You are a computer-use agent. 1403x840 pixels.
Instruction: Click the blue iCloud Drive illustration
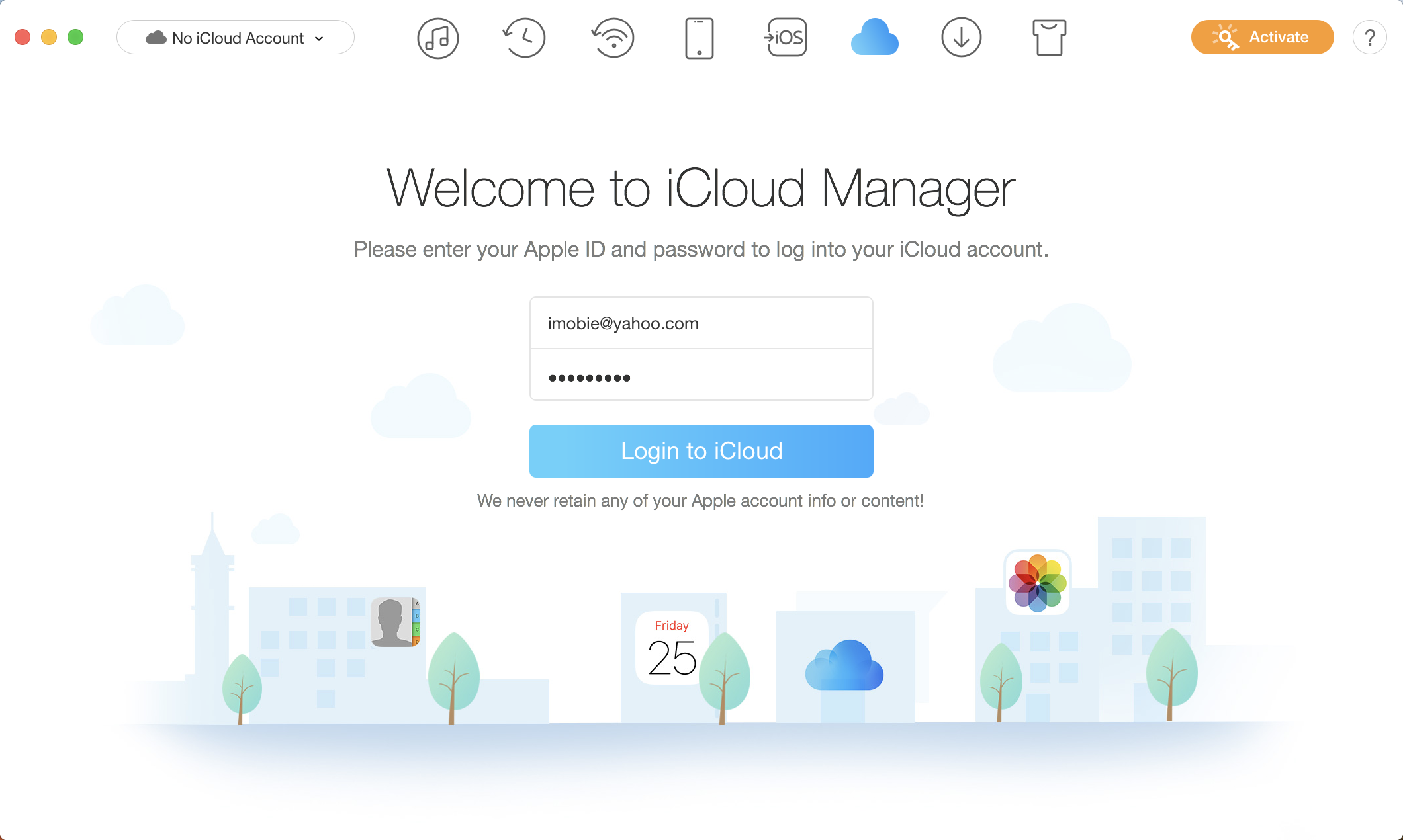coord(844,666)
